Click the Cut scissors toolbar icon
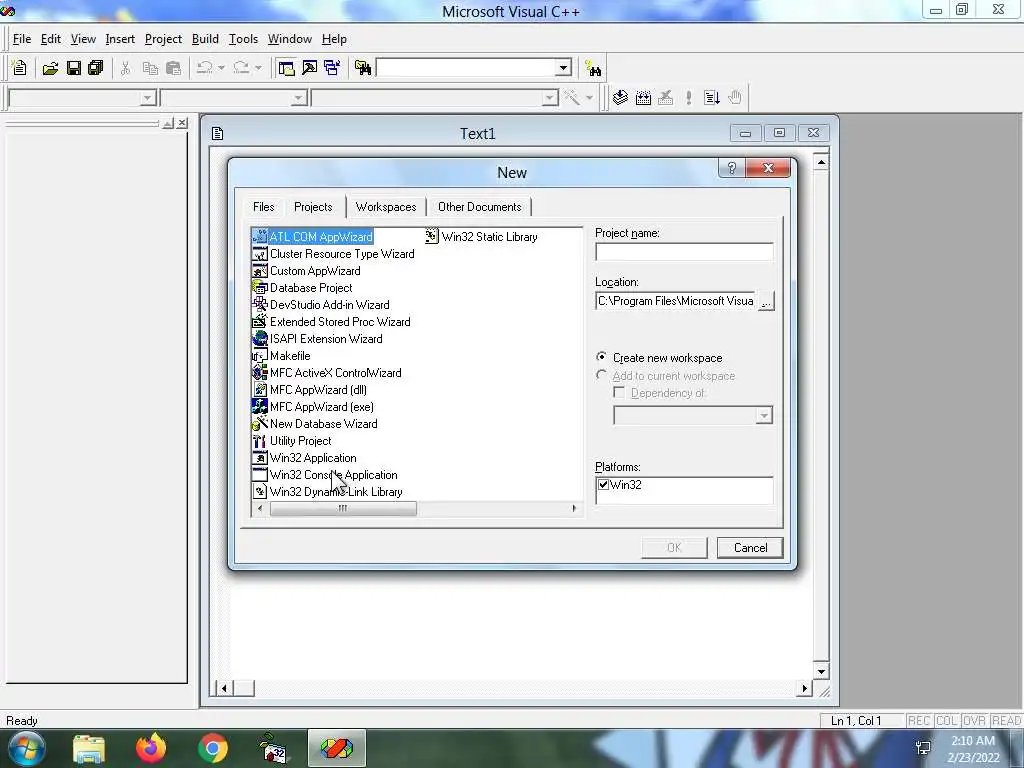Image resolution: width=1024 pixels, height=768 pixels. coord(125,67)
